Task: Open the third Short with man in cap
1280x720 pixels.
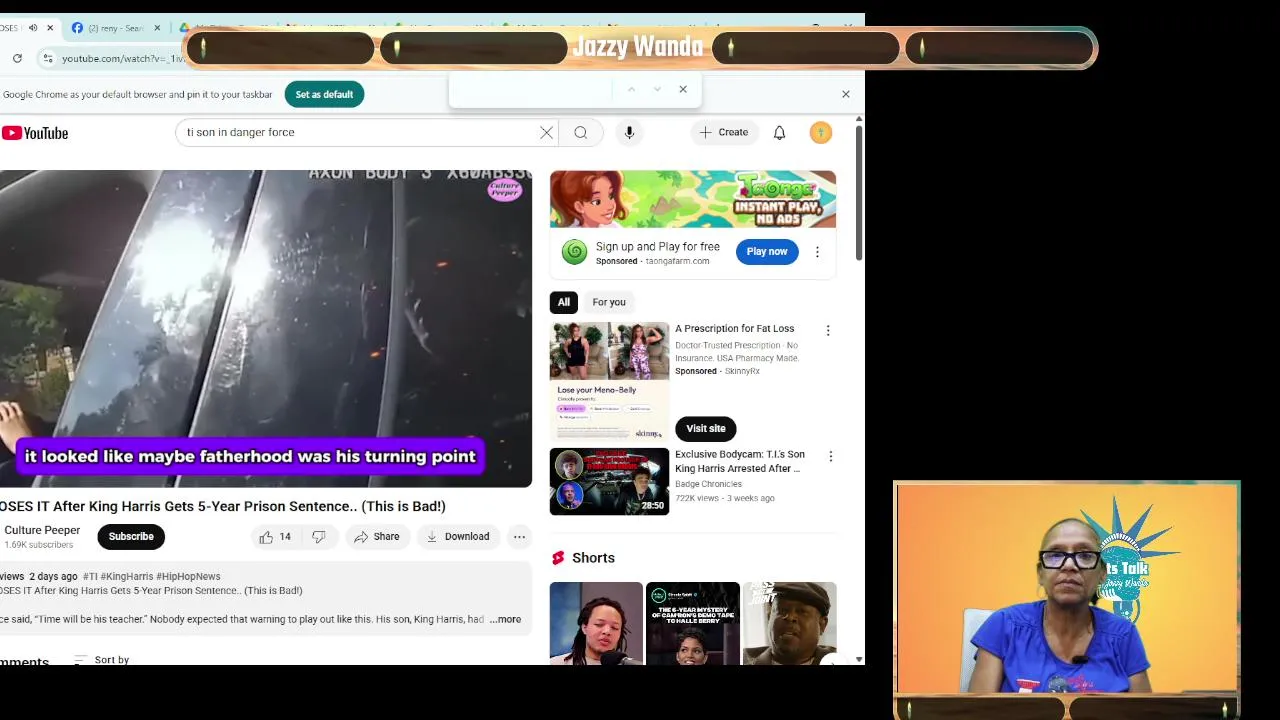Action: (x=790, y=623)
